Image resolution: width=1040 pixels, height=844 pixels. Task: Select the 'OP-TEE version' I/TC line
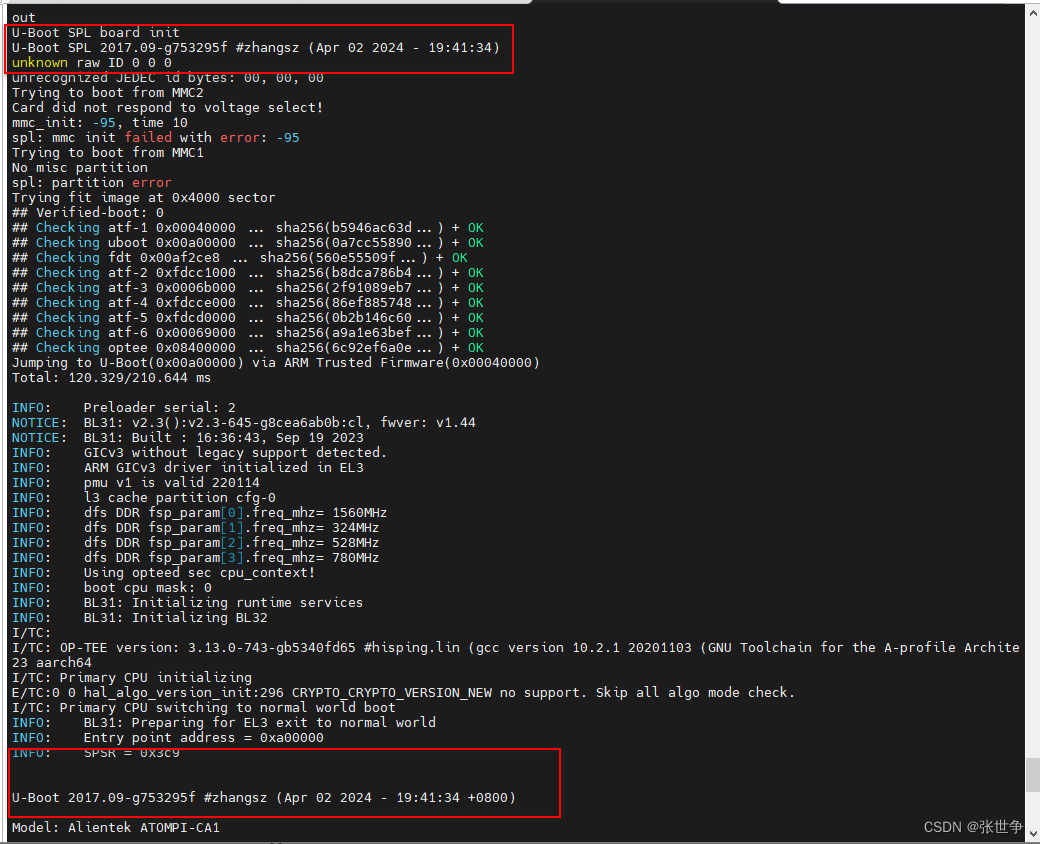[x=300, y=647]
